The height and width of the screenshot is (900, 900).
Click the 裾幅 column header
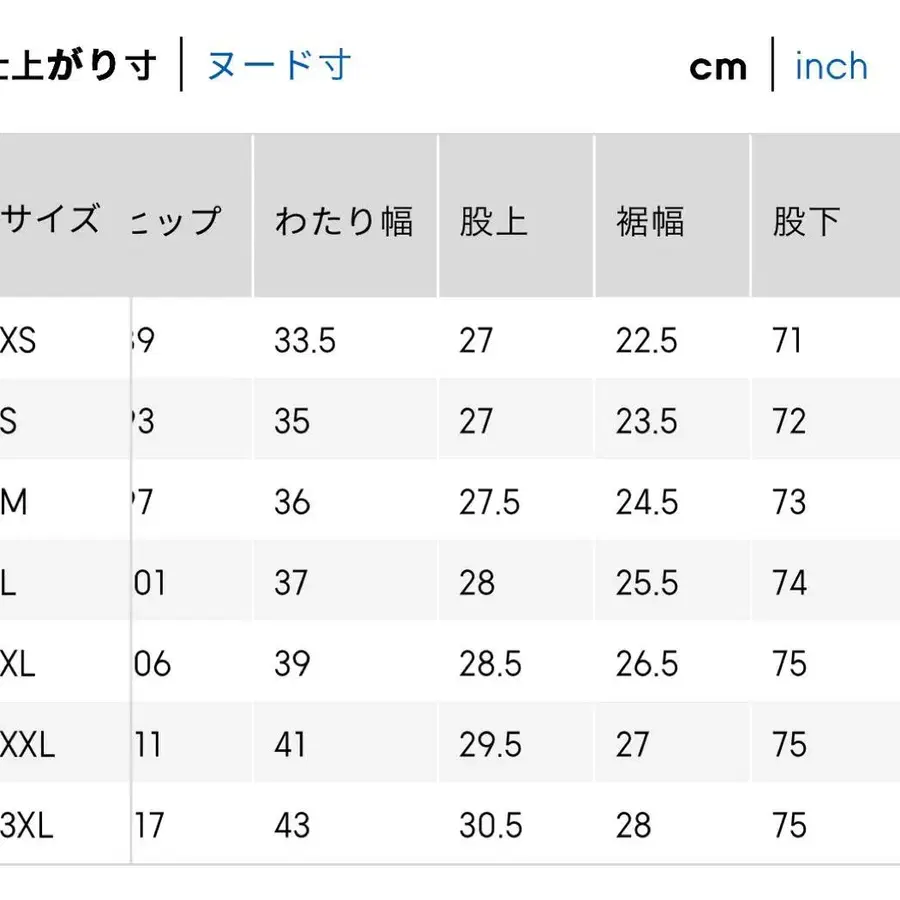[648, 222]
